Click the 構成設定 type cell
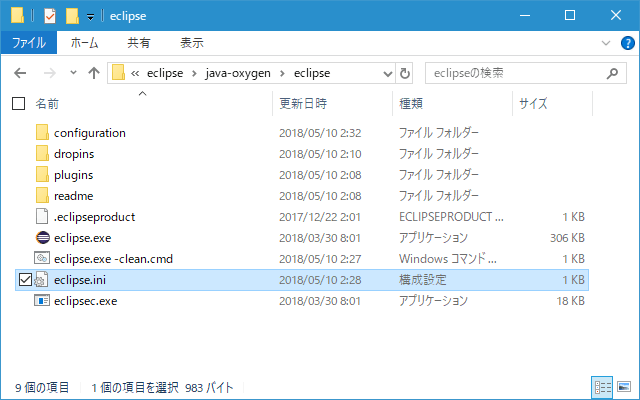 coord(423,280)
